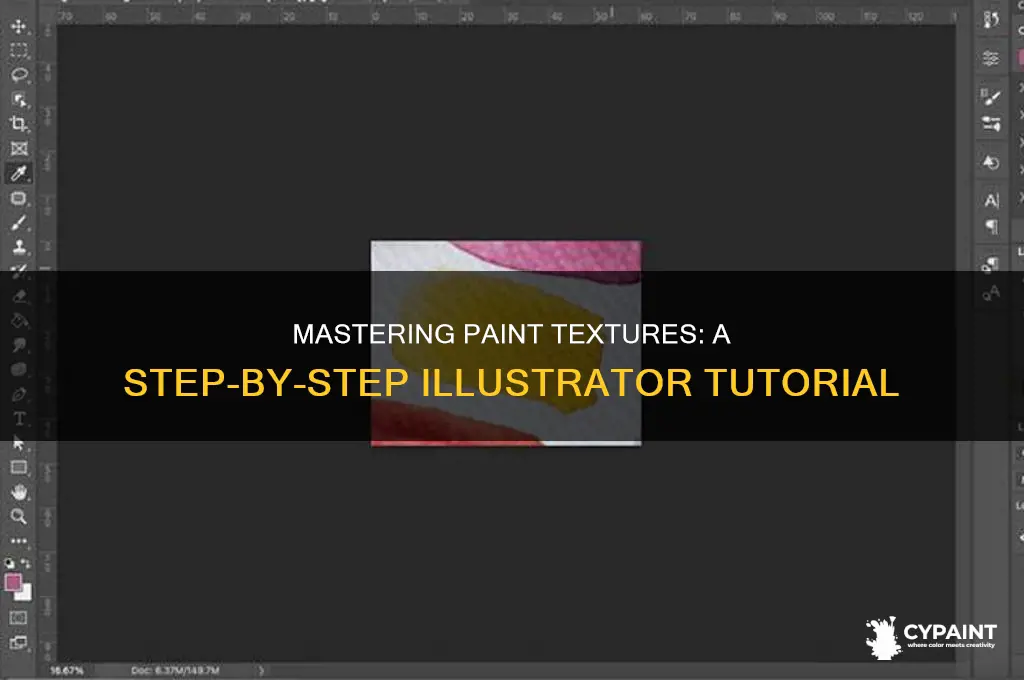Select the Eraser tool

pyautogui.click(x=18, y=296)
